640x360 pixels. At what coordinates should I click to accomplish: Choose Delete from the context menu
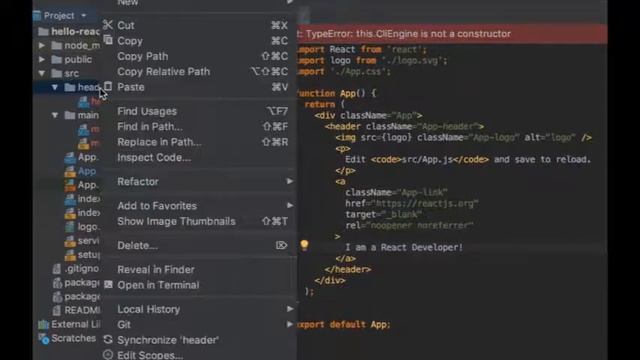[198, 246]
